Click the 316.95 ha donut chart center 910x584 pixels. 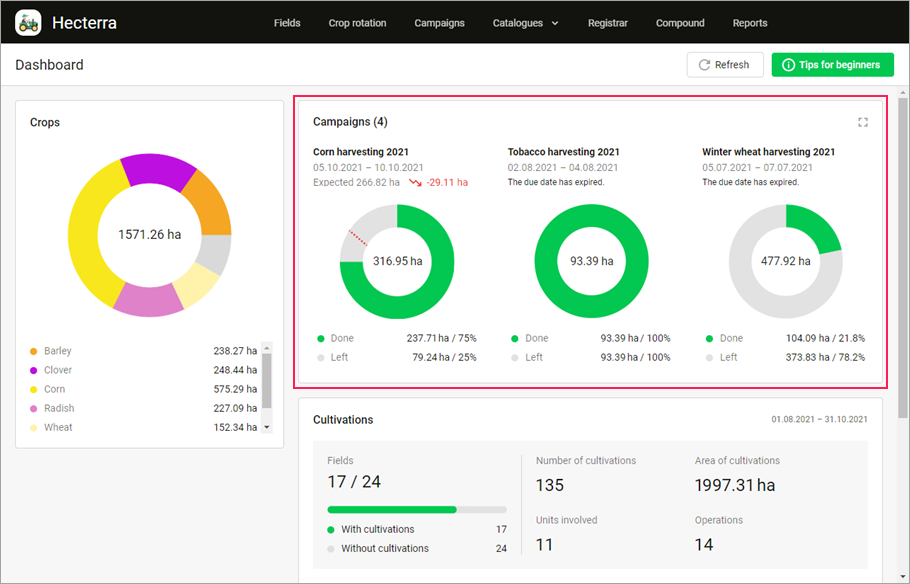click(397, 260)
